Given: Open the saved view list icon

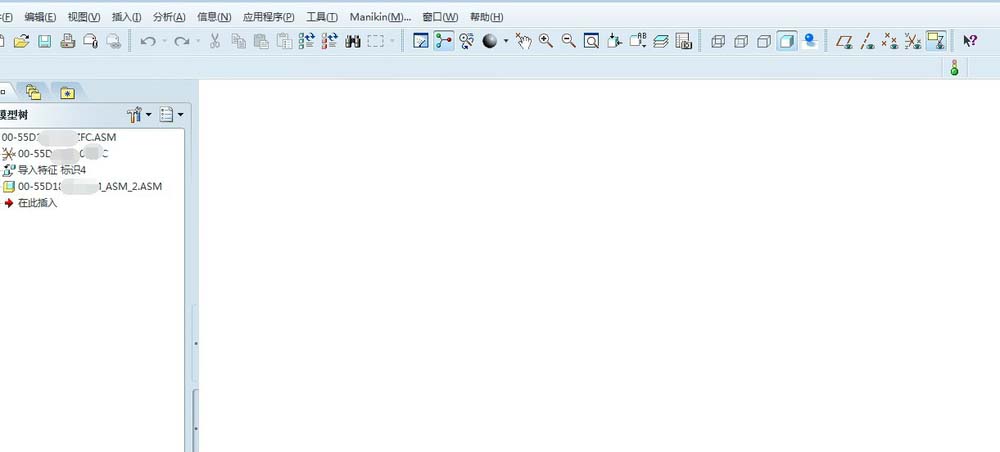Looking at the screenshot, I should click(638, 41).
